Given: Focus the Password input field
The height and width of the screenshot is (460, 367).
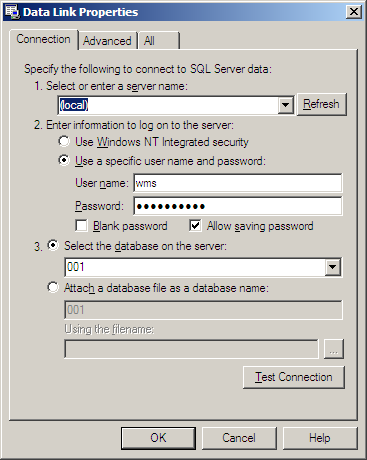Looking at the screenshot, I should click(x=238, y=206).
